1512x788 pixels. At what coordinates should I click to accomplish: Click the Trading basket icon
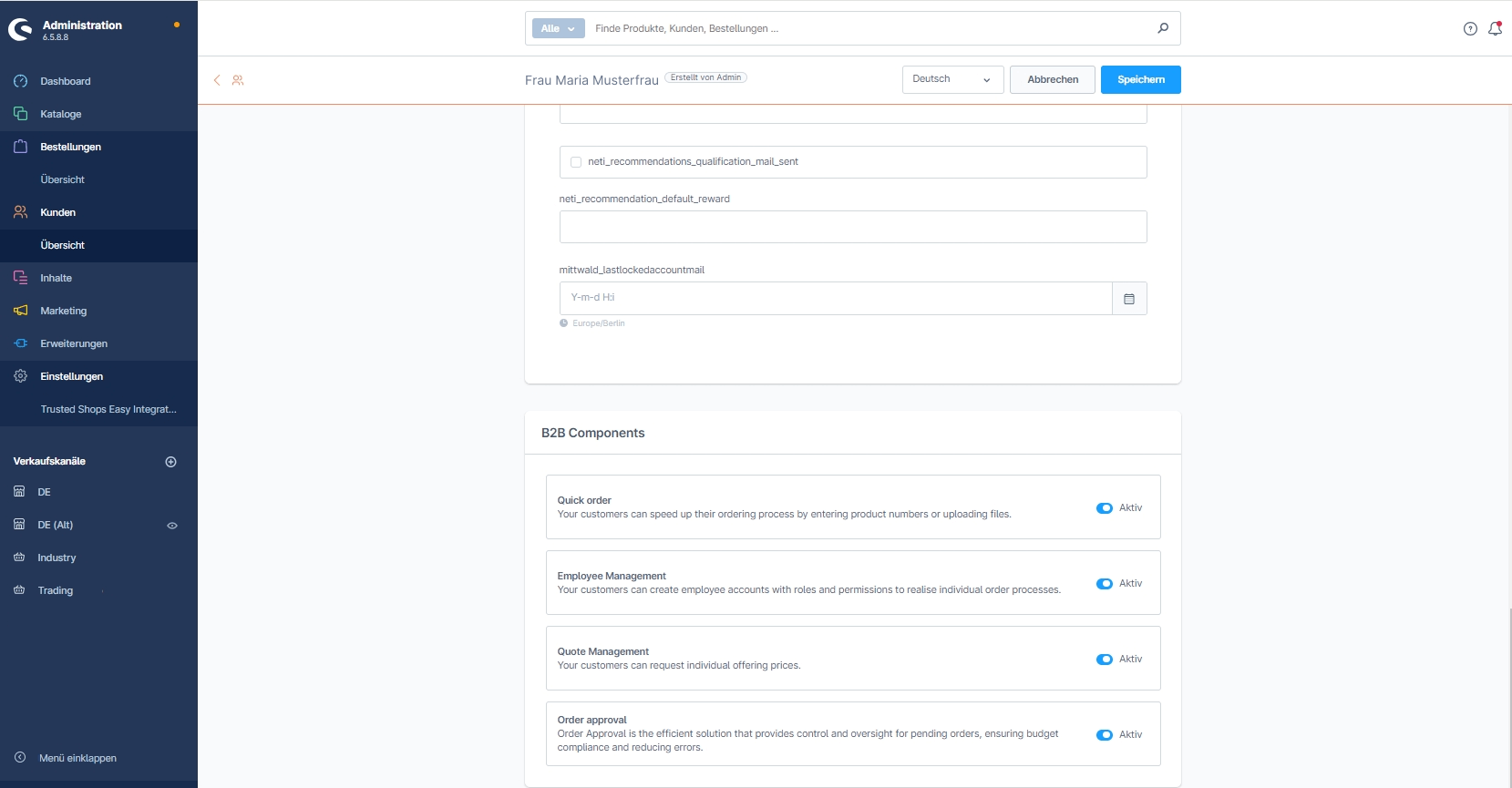coord(19,590)
